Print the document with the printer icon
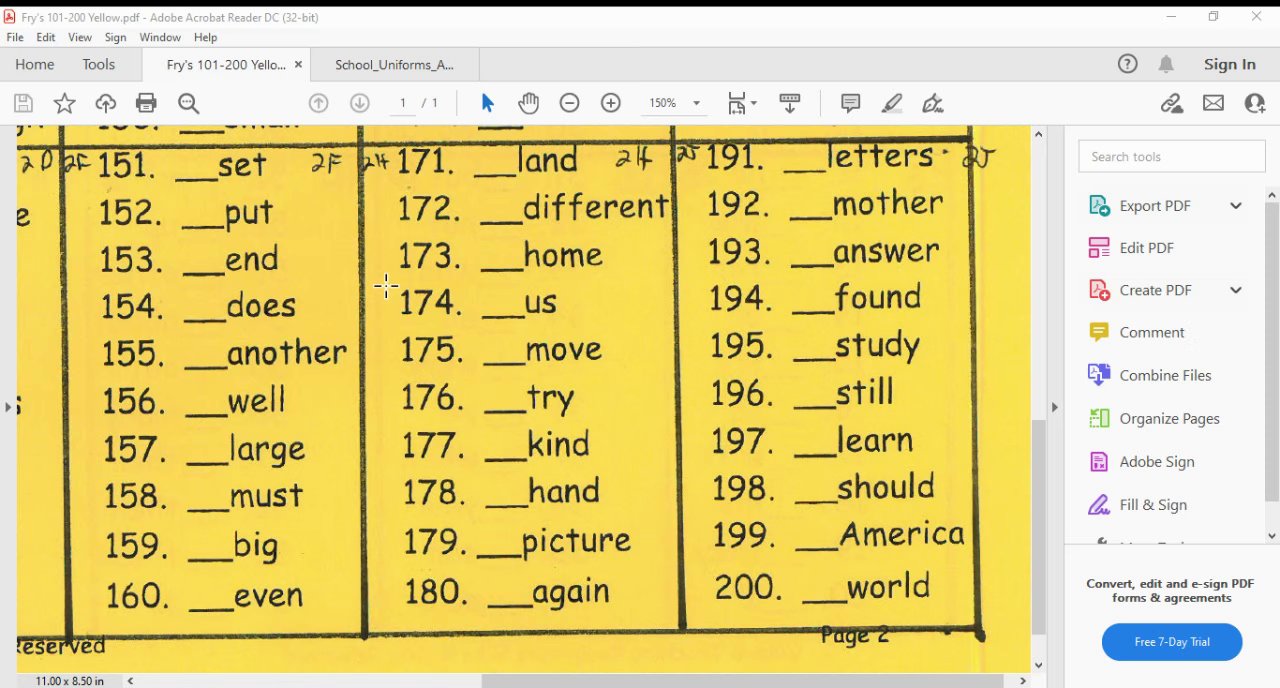This screenshot has width=1280, height=688. (147, 103)
